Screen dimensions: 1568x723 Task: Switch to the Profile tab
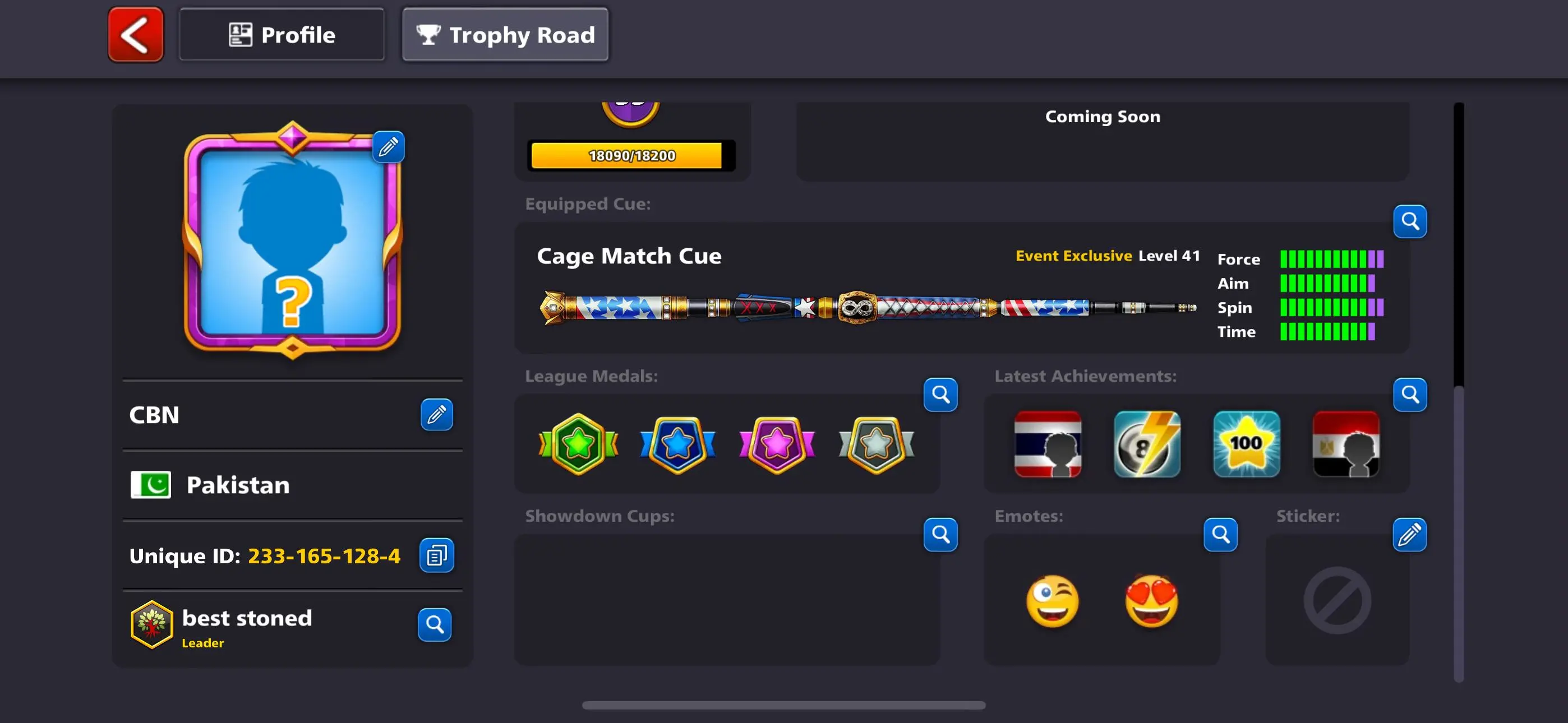(x=282, y=35)
